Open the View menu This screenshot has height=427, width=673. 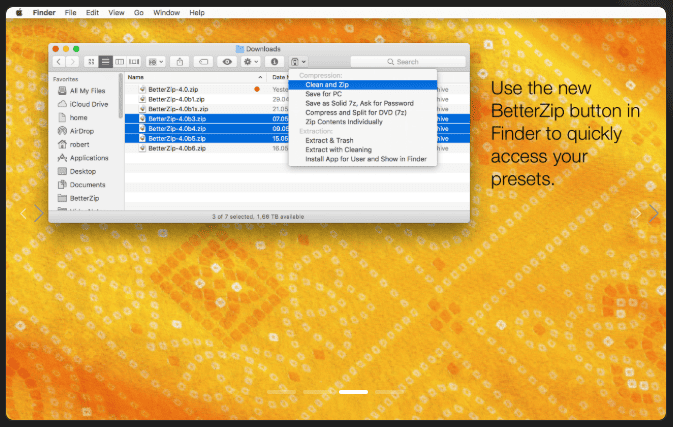pyautogui.click(x=116, y=12)
